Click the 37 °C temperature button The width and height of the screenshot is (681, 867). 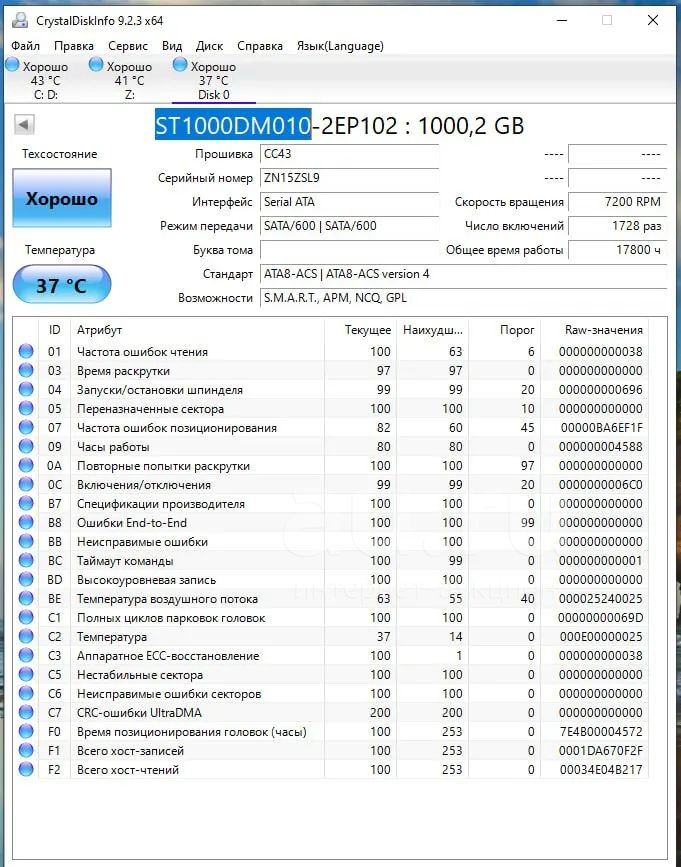[61, 284]
